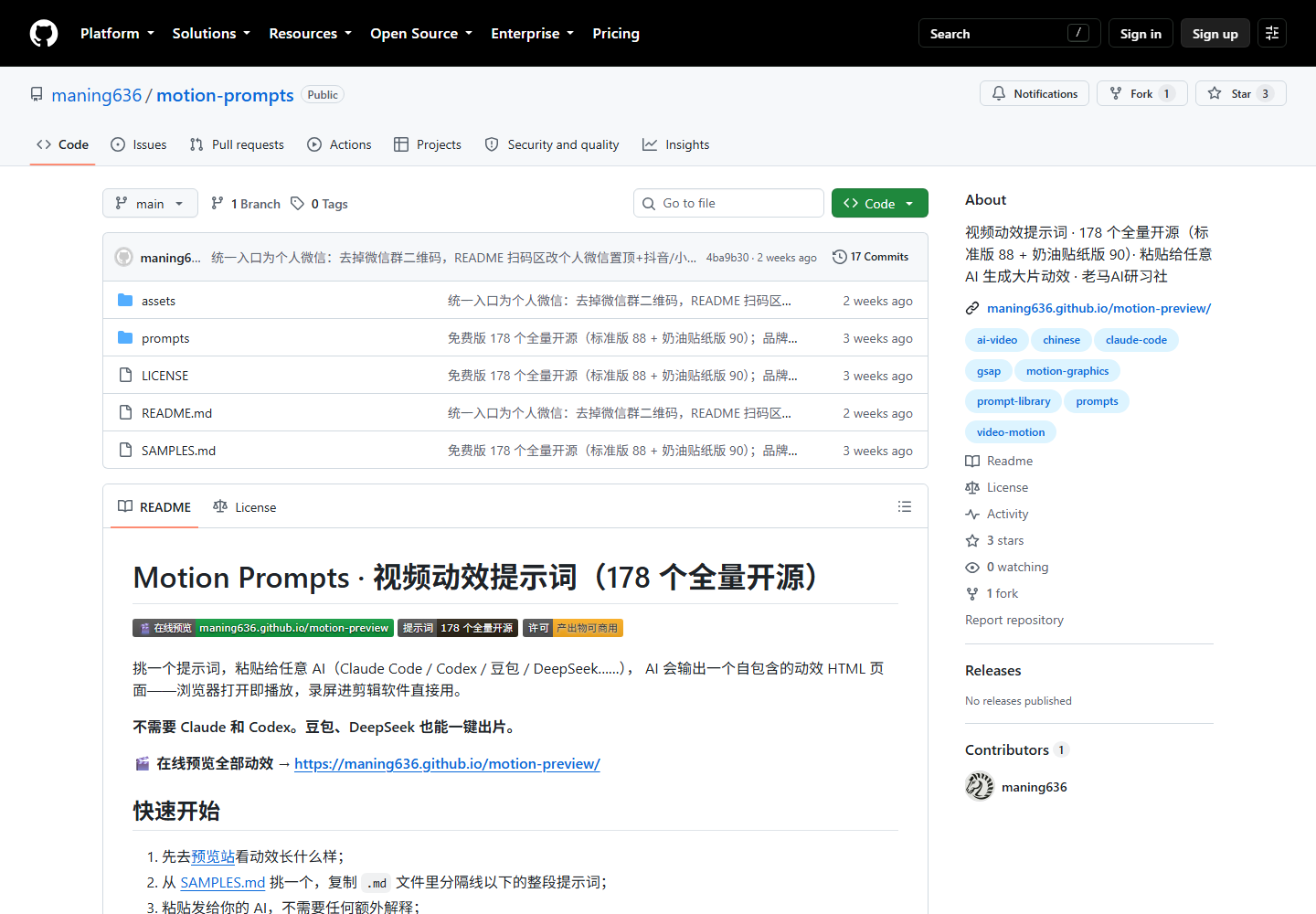
Task: Focus the header Search field
Action: click(x=1009, y=34)
